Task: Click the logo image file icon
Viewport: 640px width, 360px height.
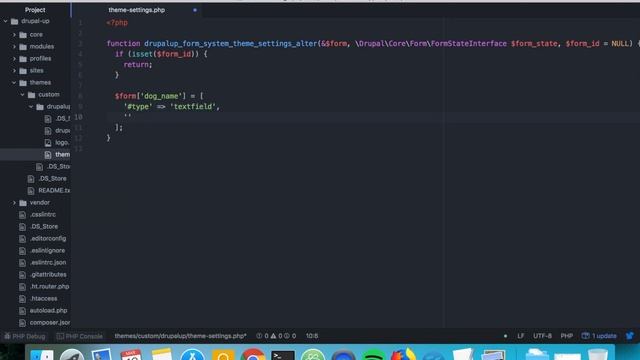Action: (x=48, y=142)
